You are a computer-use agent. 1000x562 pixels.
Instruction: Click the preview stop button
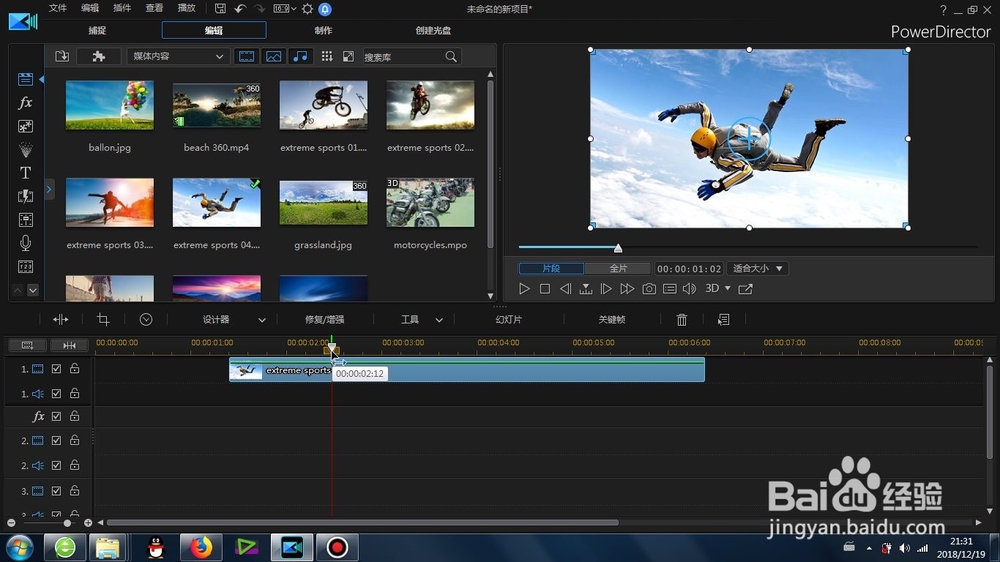click(545, 289)
